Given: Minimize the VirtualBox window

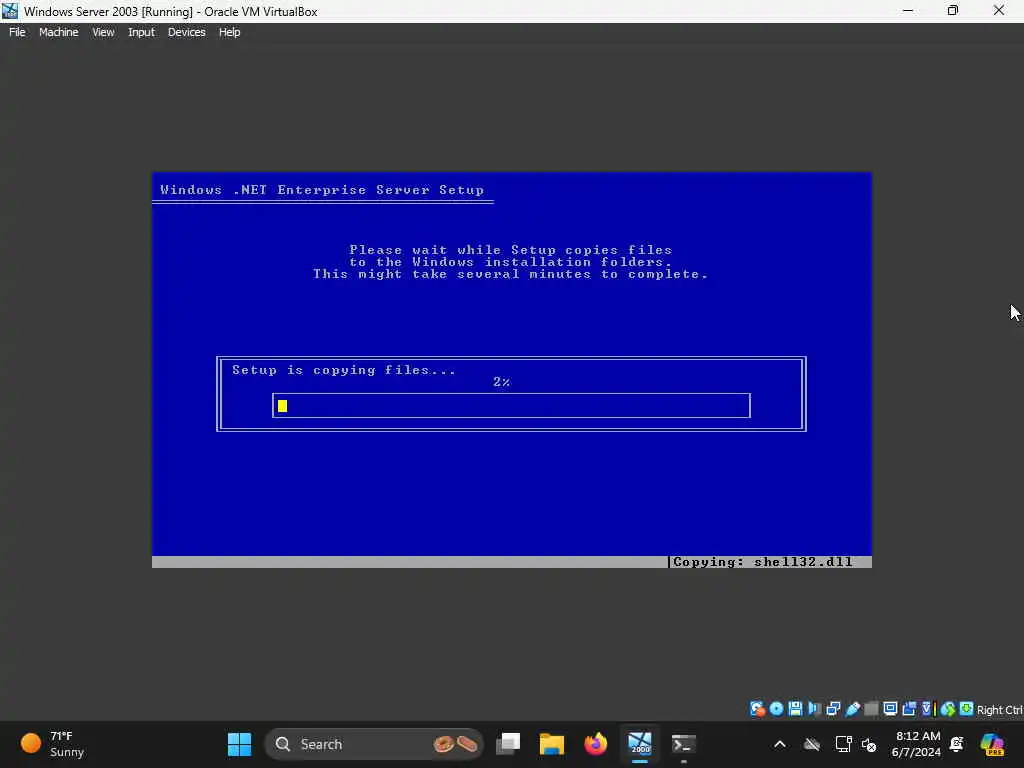Looking at the screenshot, I should tap(908, 11).
